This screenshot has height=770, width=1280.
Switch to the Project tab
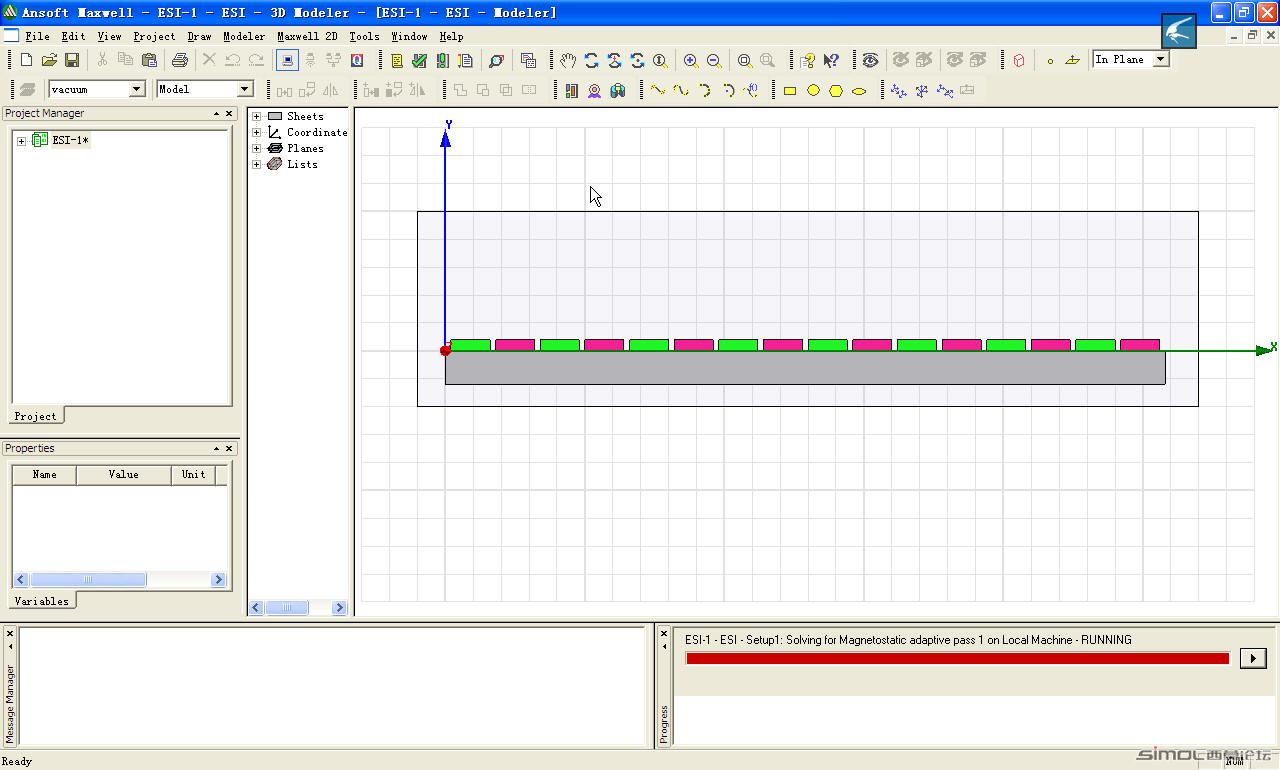tap(35, 416)
